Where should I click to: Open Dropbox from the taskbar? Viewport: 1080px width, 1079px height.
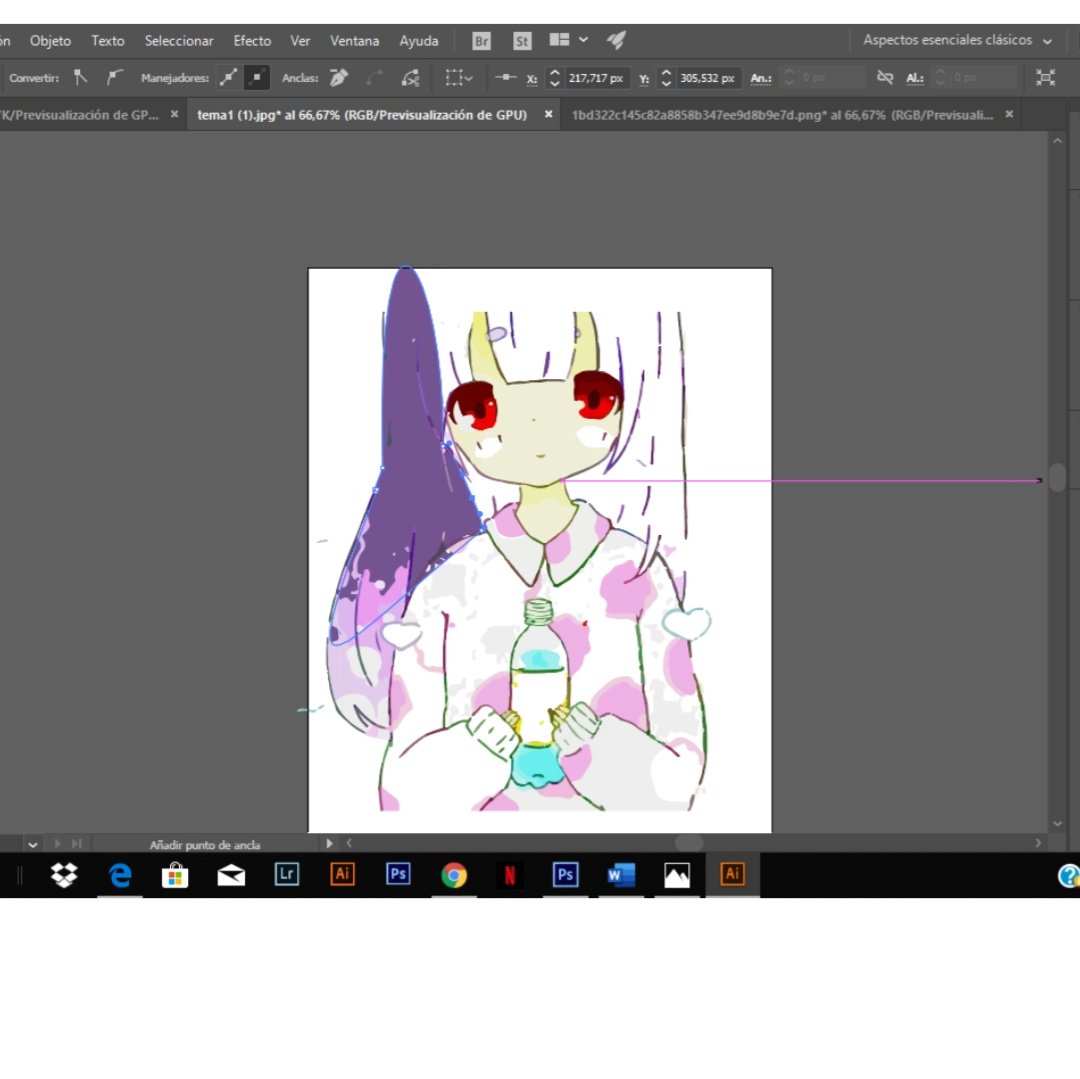click(64, 875)
